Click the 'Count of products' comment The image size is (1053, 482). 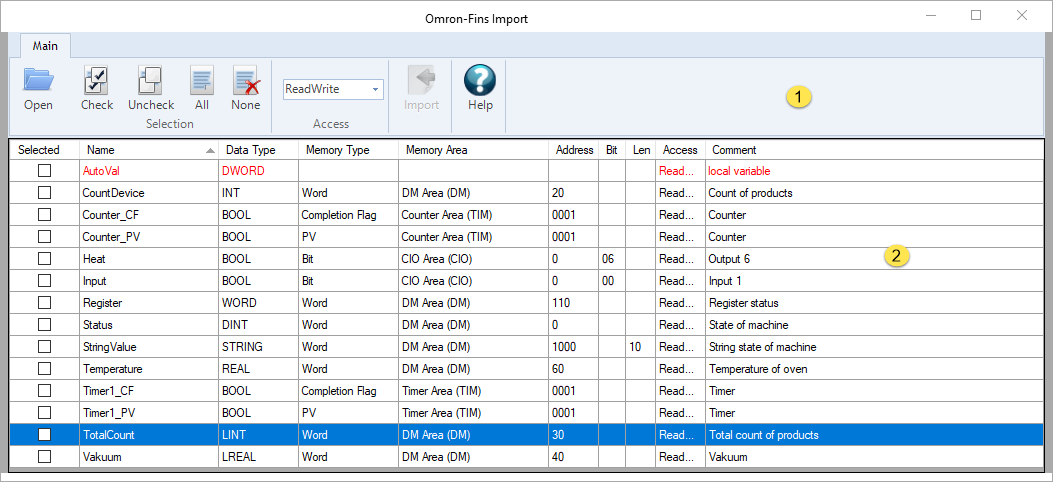pos(874,193)
